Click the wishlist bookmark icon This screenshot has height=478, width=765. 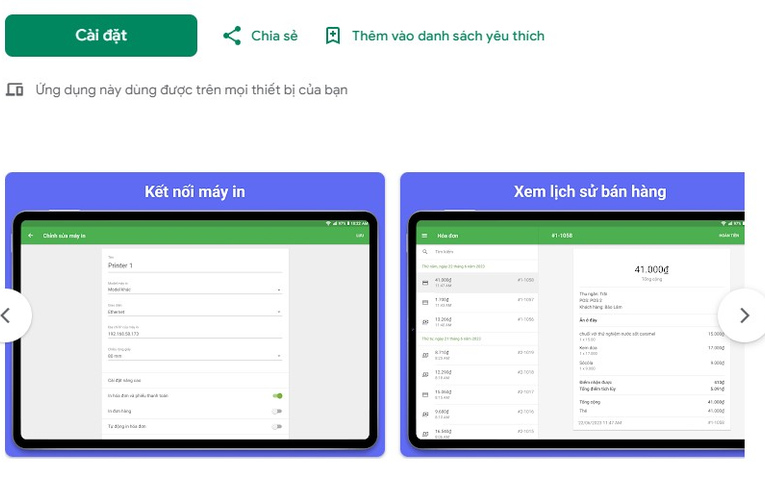click(333, 36)
